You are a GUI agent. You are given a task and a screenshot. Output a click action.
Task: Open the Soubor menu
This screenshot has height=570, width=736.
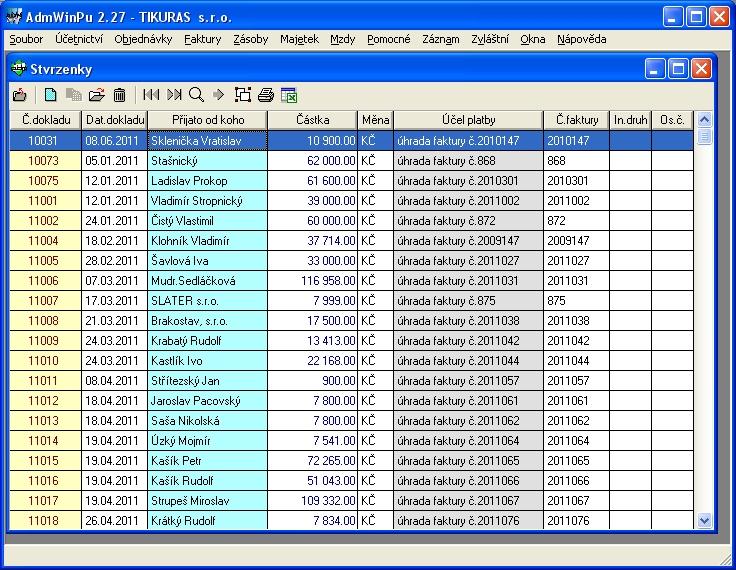[x=26, y=39]
